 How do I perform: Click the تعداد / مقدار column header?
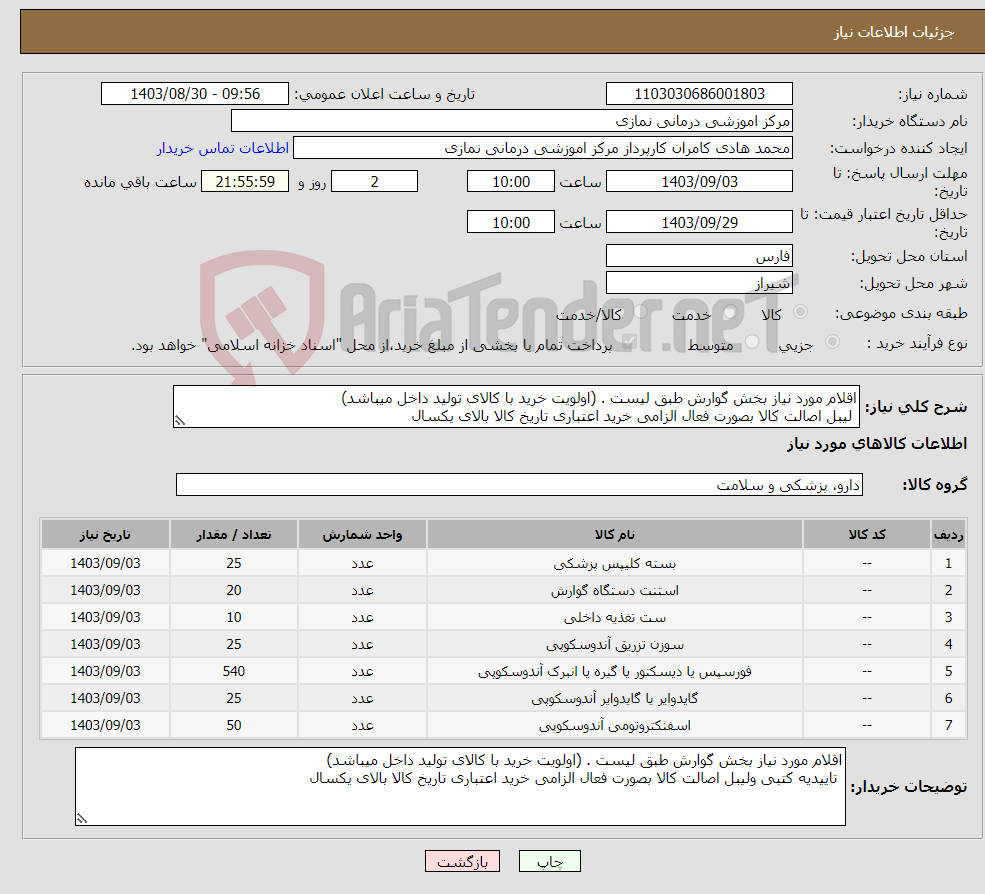234,534
